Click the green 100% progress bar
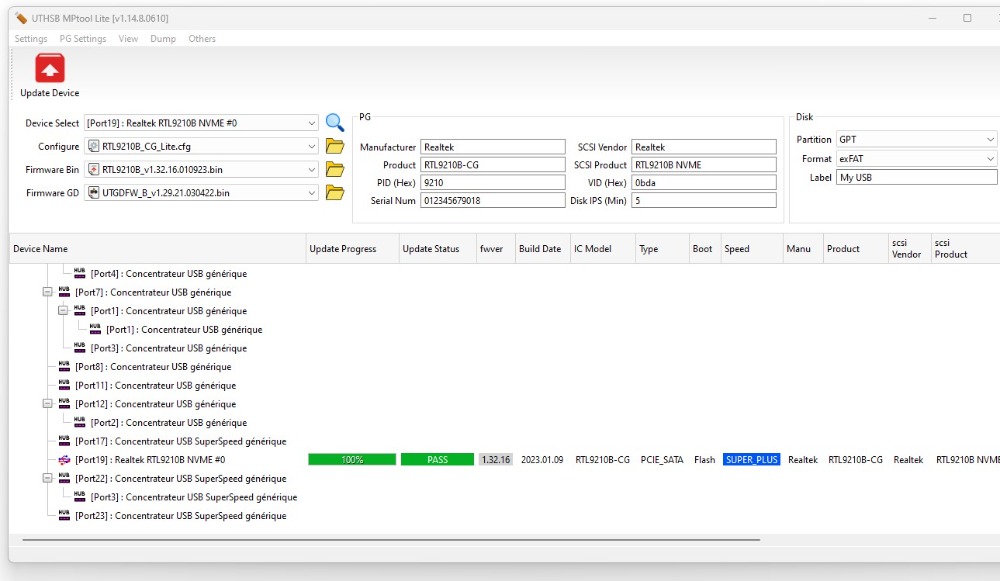The height and width of the screenshot is (581, 1000). click(352, 460)
